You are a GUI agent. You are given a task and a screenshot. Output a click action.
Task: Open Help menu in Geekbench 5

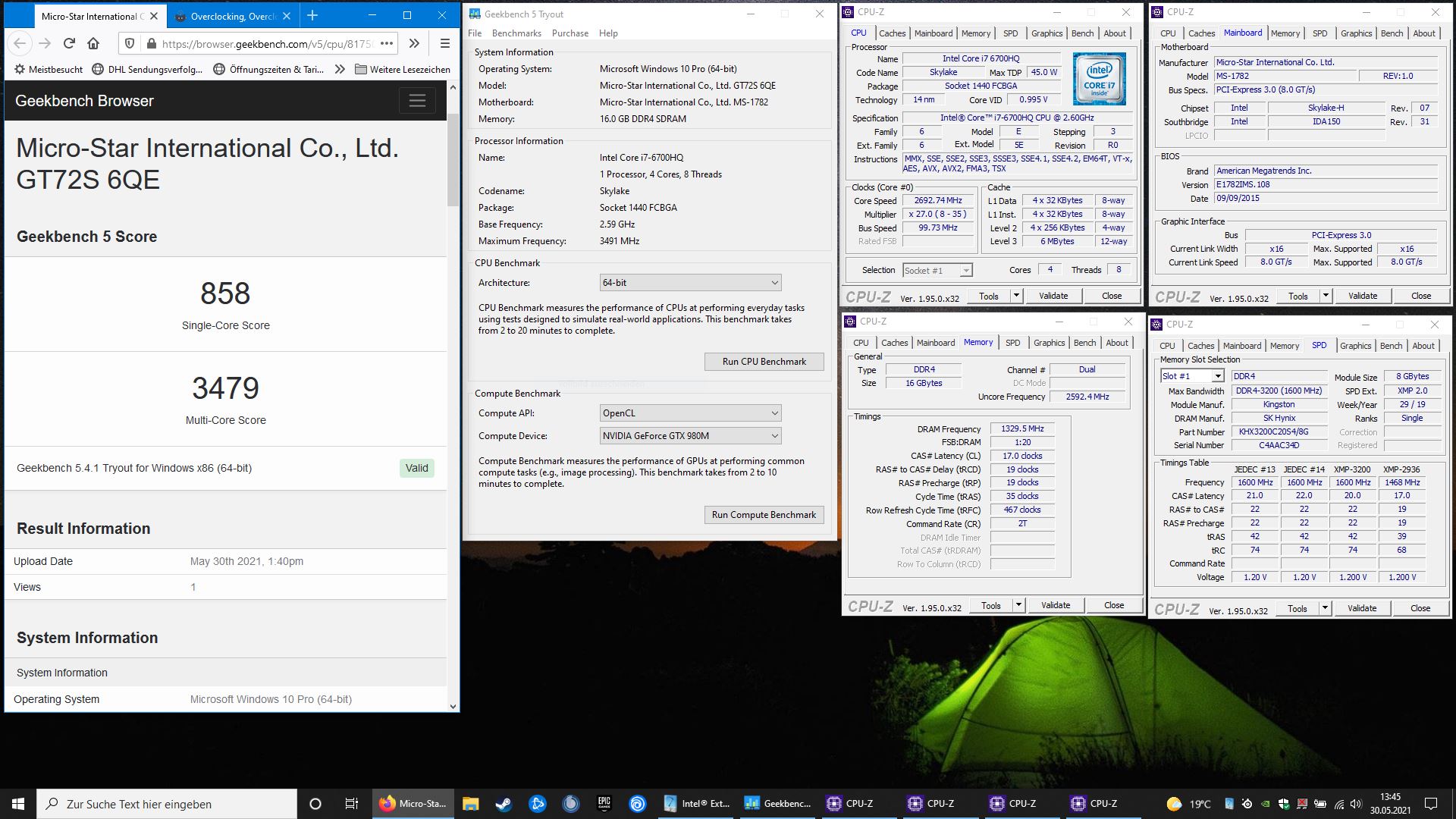pos(608,33)
